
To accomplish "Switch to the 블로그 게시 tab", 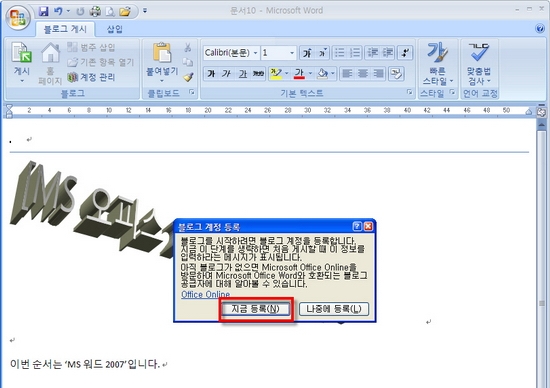I will coord(65,29).
